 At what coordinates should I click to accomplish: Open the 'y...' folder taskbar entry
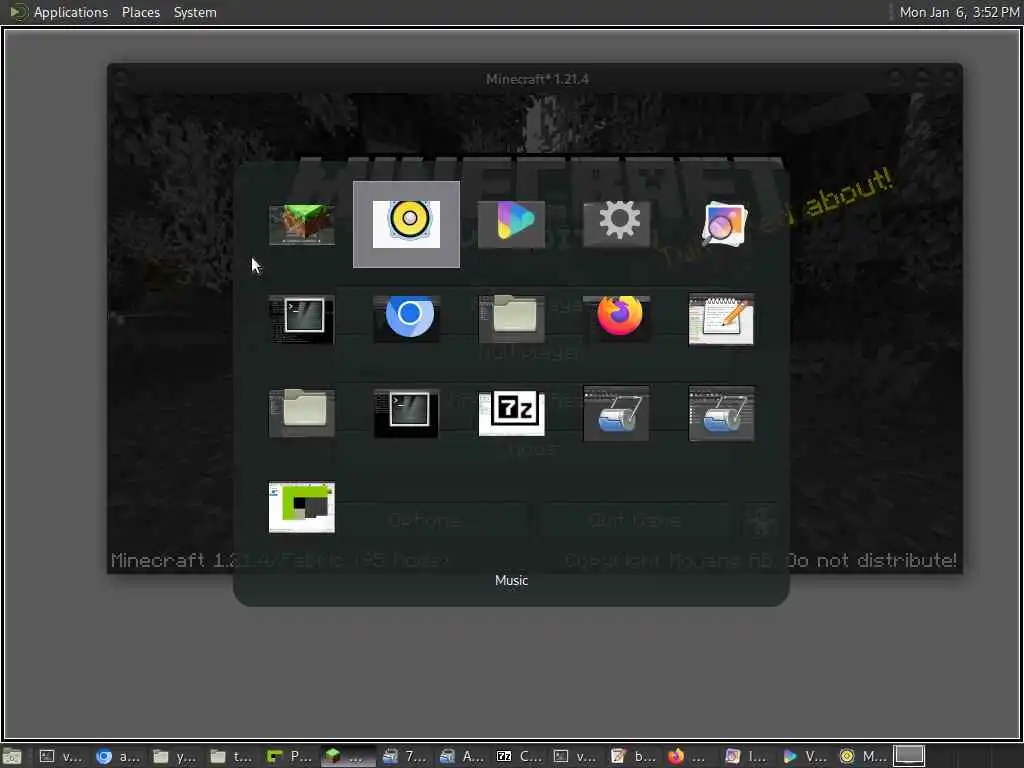point(174,756)
